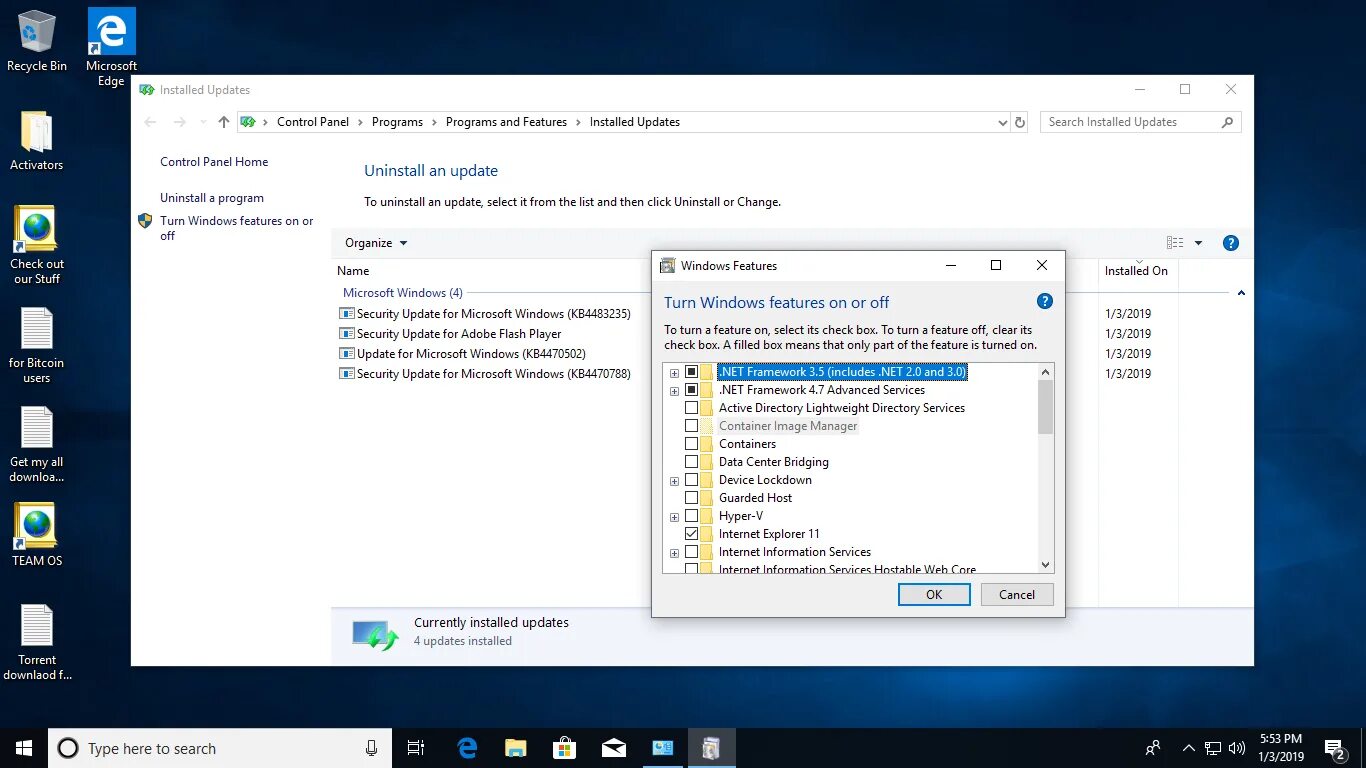Viewport: 1366px width, 768px height.
Task: Uncheck Internet Explorer 11 feature
Action: 691,534
